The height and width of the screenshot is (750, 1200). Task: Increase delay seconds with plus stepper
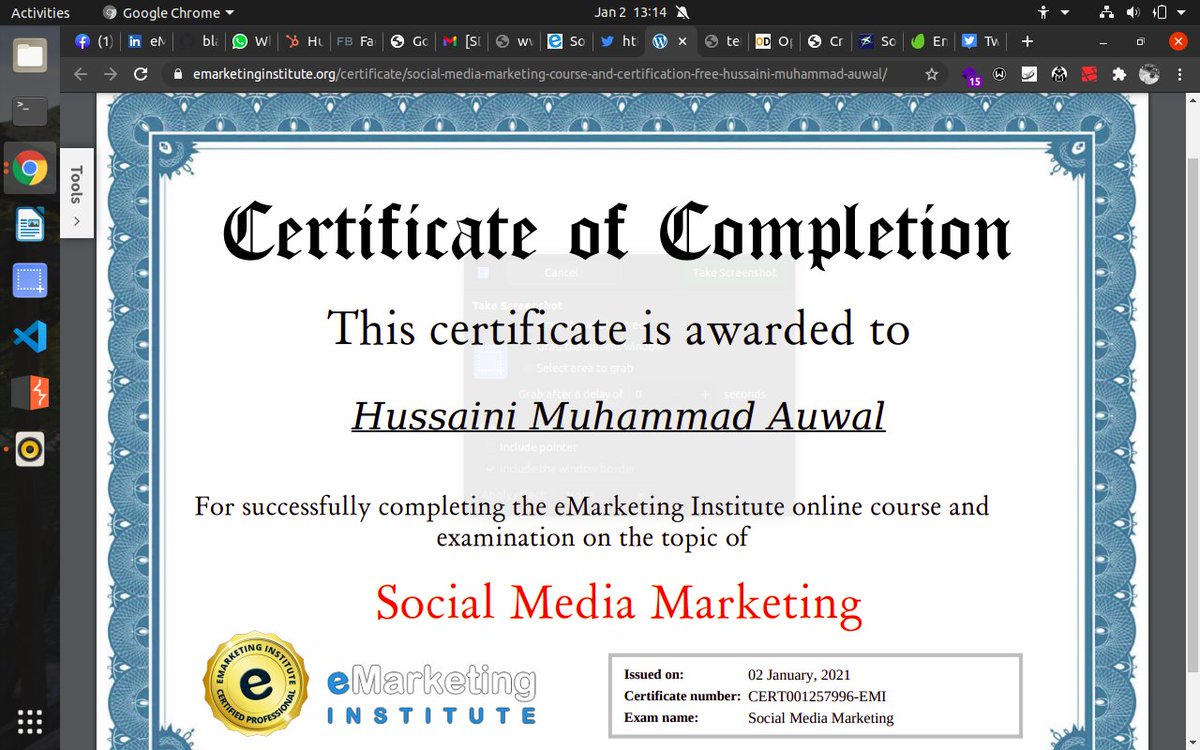(704, 394)
